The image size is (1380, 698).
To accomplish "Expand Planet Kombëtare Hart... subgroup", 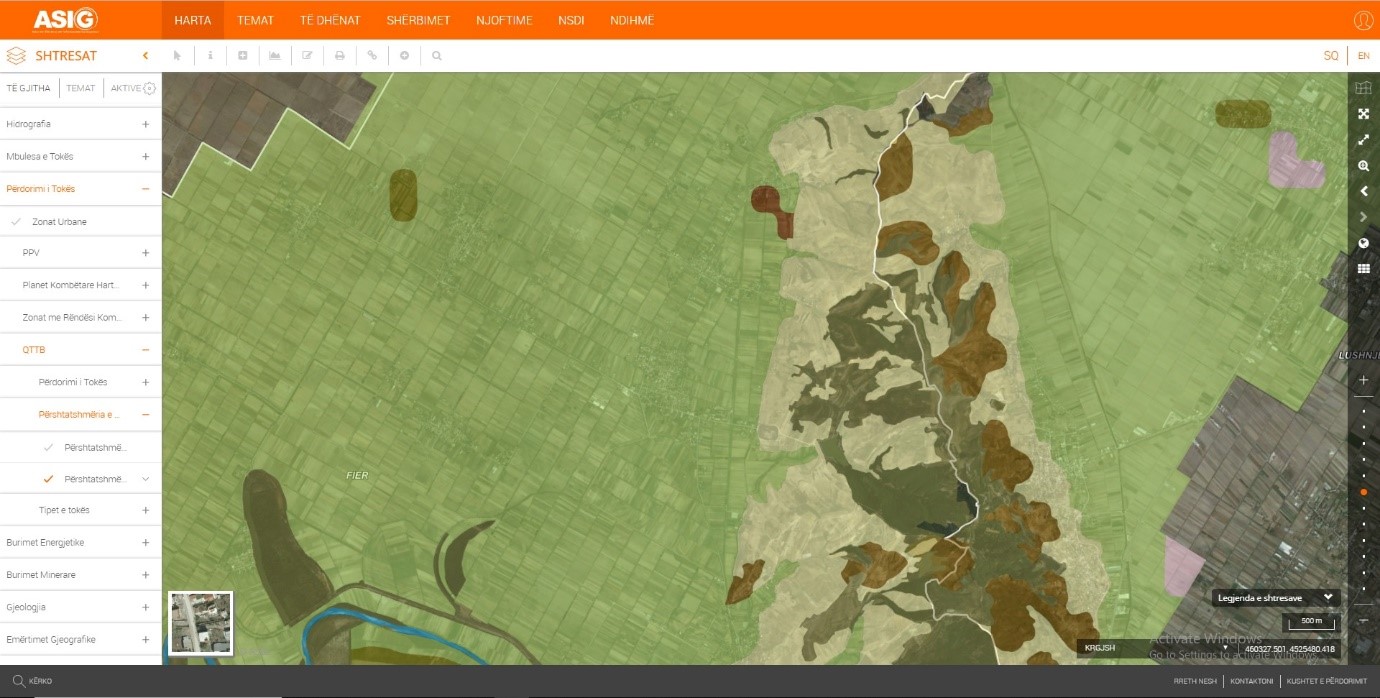I will point(145,285).
